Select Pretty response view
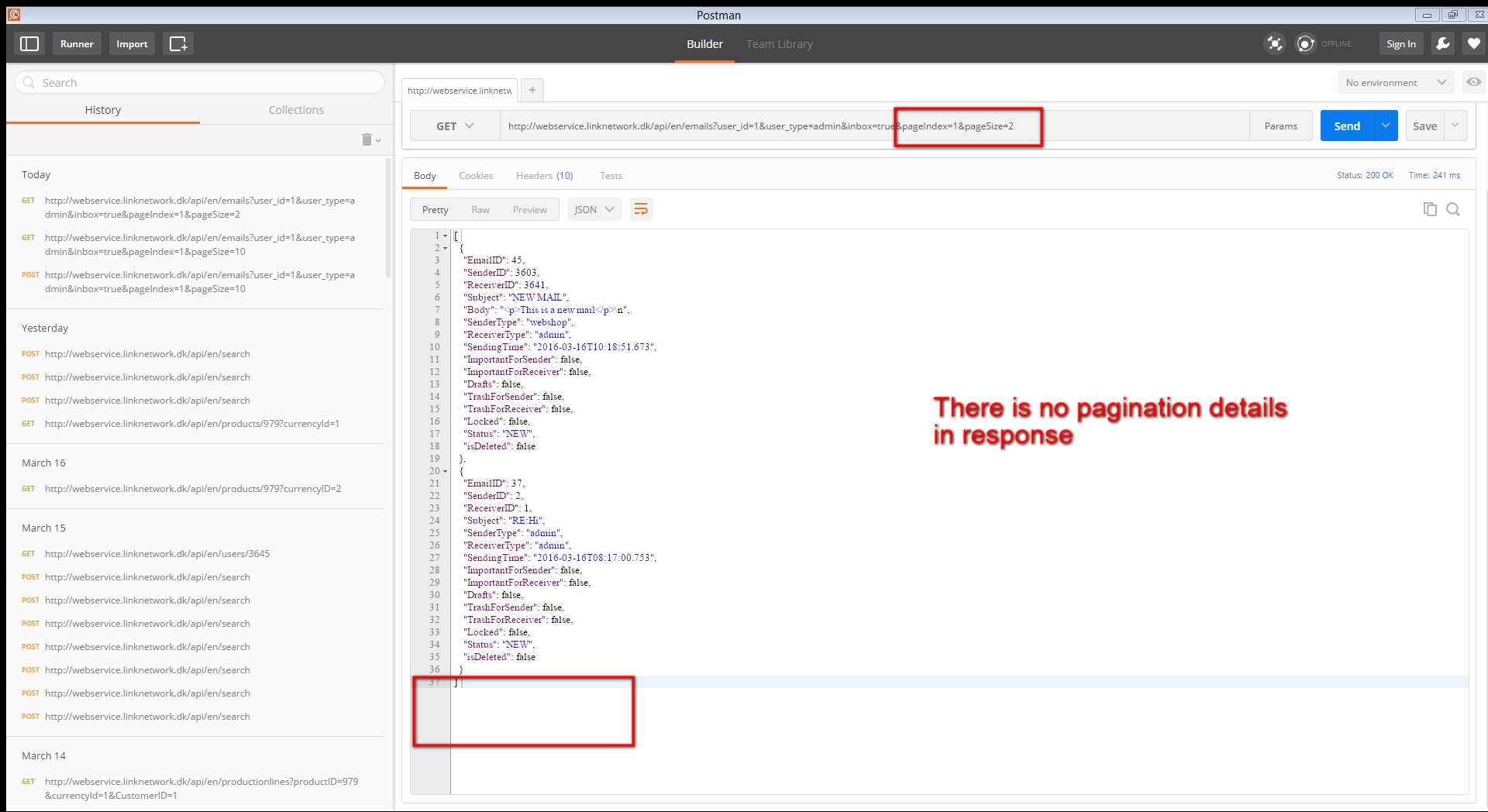Image resolution: width=1488 pixels, height=812 pixels. coord(435,209)
